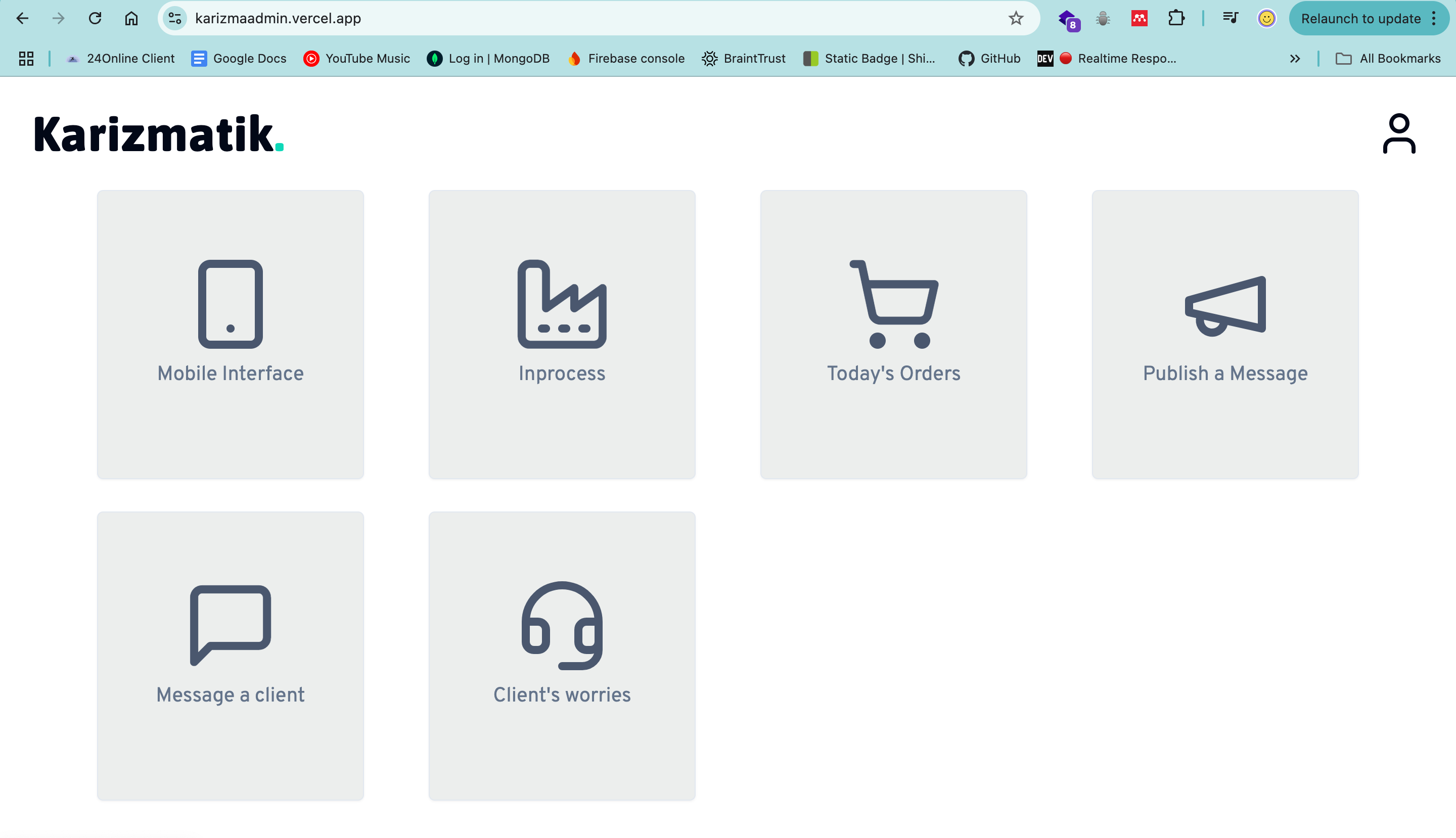Viewport: 1456px width, 838px height.
Task: Click the Karizmatik logo
Action: pos(158,133)
